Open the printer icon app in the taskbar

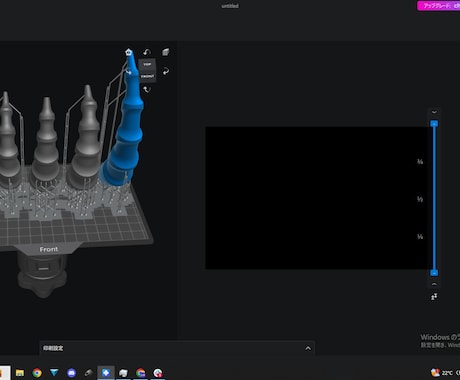coord(123,373)
